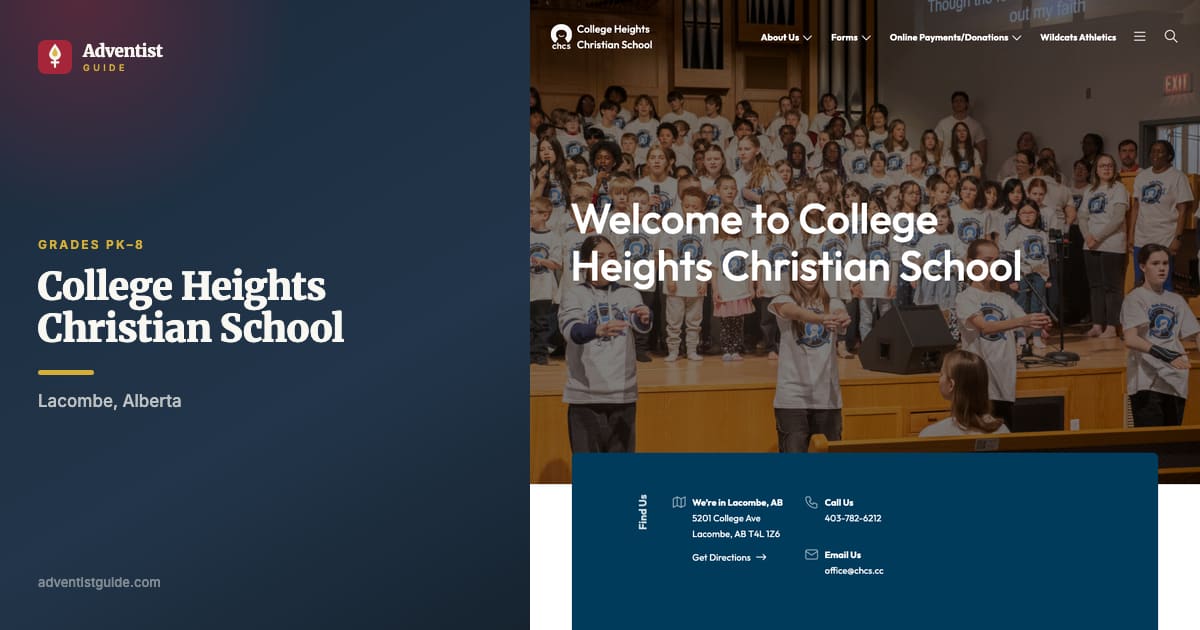This screenshot has width=1200, height=630.
Task: Click the phone icon beside Call Us
Action: [811, 502]
